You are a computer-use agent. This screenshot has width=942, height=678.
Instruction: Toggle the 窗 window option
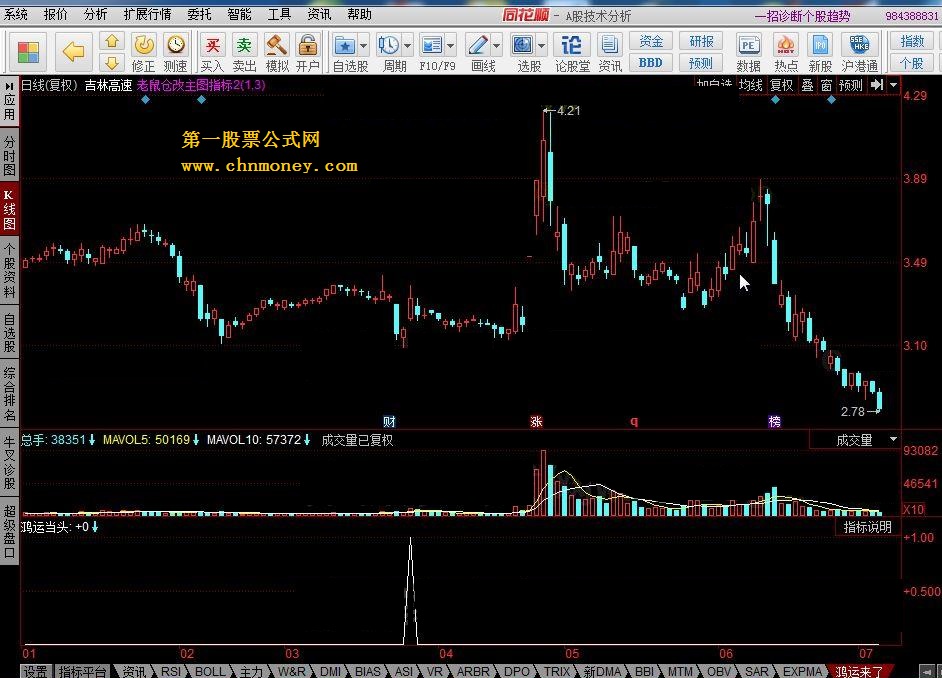(x=827, y=85)
